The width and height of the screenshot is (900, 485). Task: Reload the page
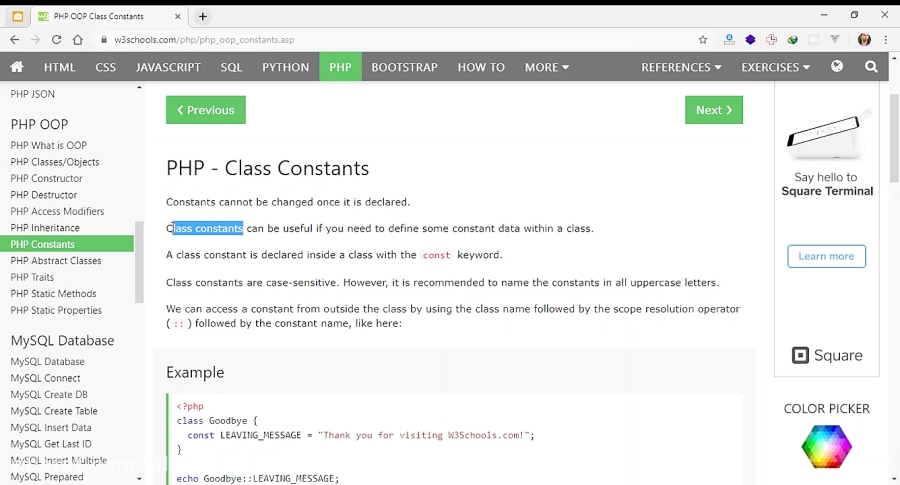[x=56, y=40]
